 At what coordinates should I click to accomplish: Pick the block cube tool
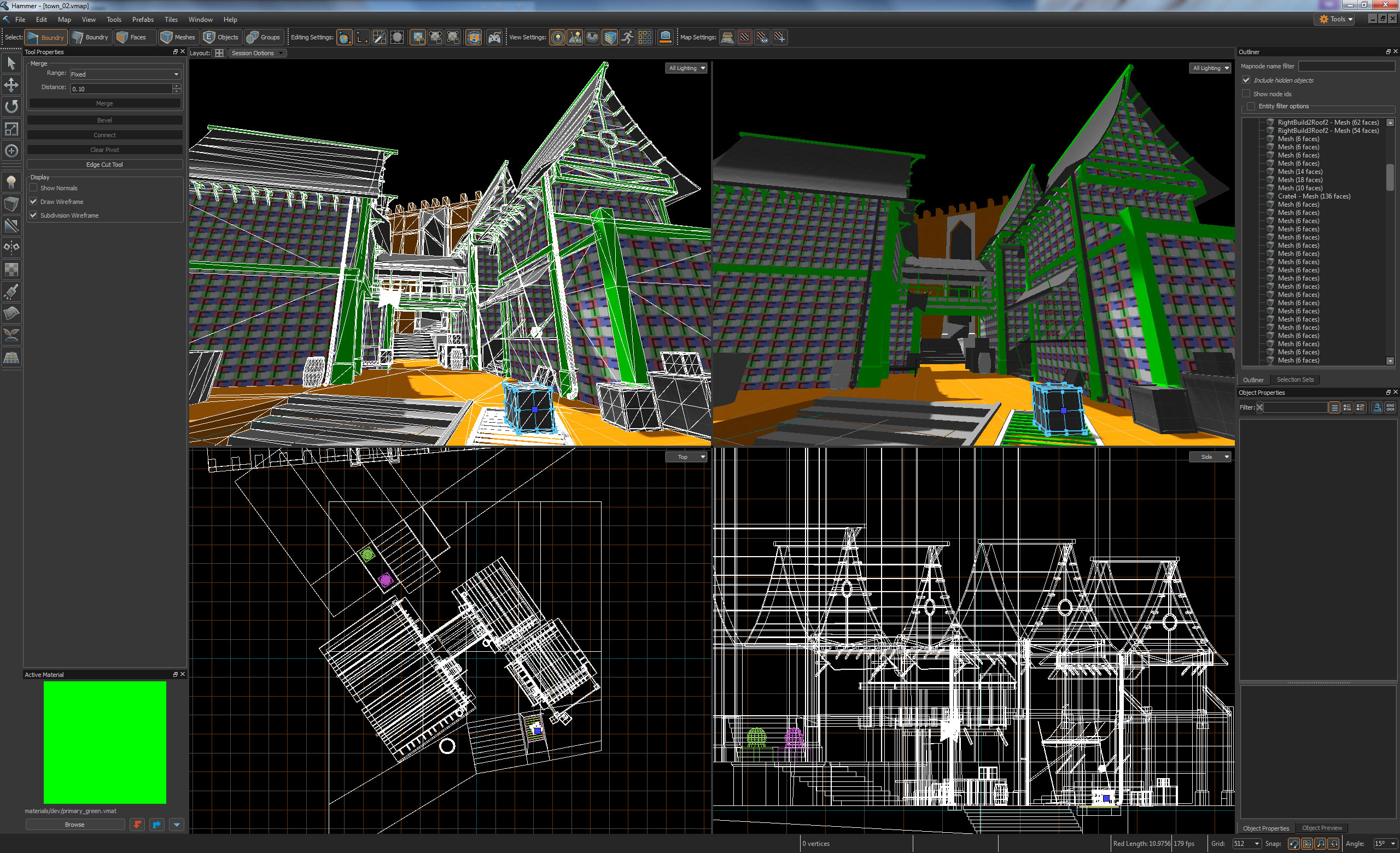11,204
